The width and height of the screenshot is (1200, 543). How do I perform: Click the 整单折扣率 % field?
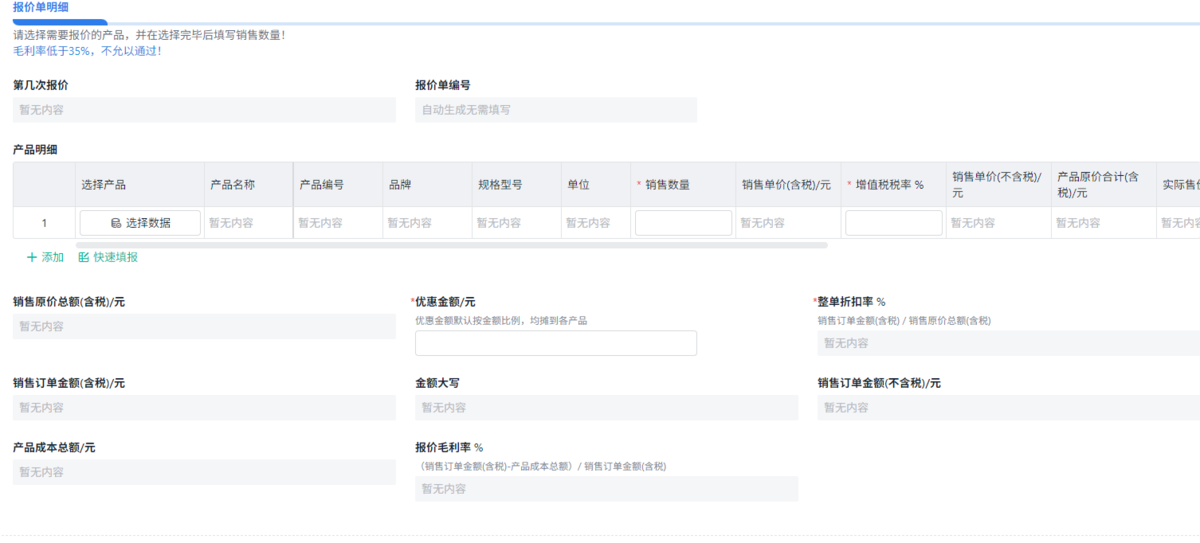[1008, 343]
